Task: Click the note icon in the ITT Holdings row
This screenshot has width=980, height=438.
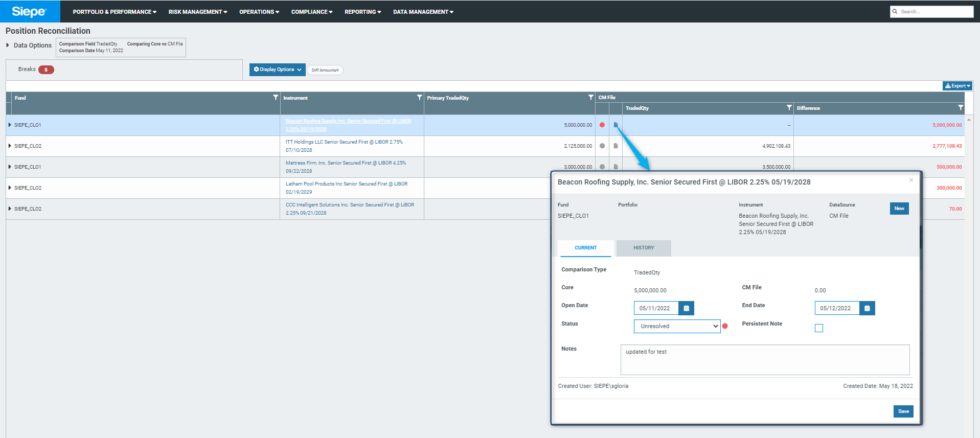Action: [615, 146]
